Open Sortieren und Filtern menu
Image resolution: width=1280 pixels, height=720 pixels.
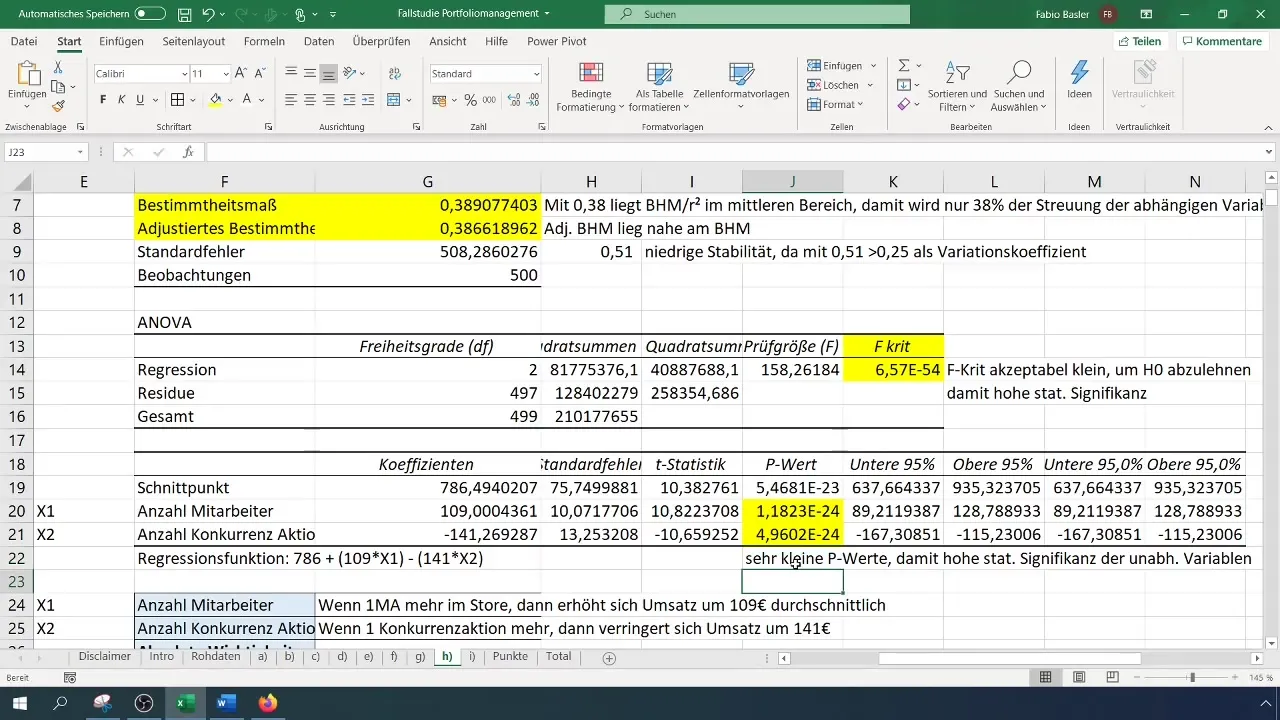pyautogui.click(x=957, y=87)
